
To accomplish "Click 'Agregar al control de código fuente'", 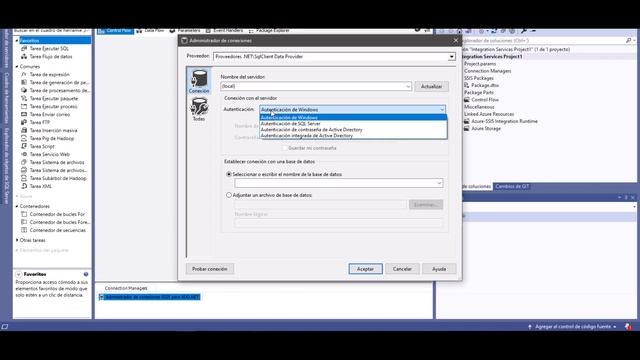I will 572,327.
